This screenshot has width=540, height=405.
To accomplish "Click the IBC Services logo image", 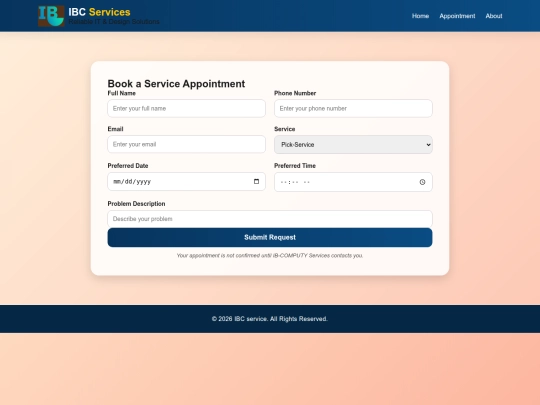I will point(51,16).
